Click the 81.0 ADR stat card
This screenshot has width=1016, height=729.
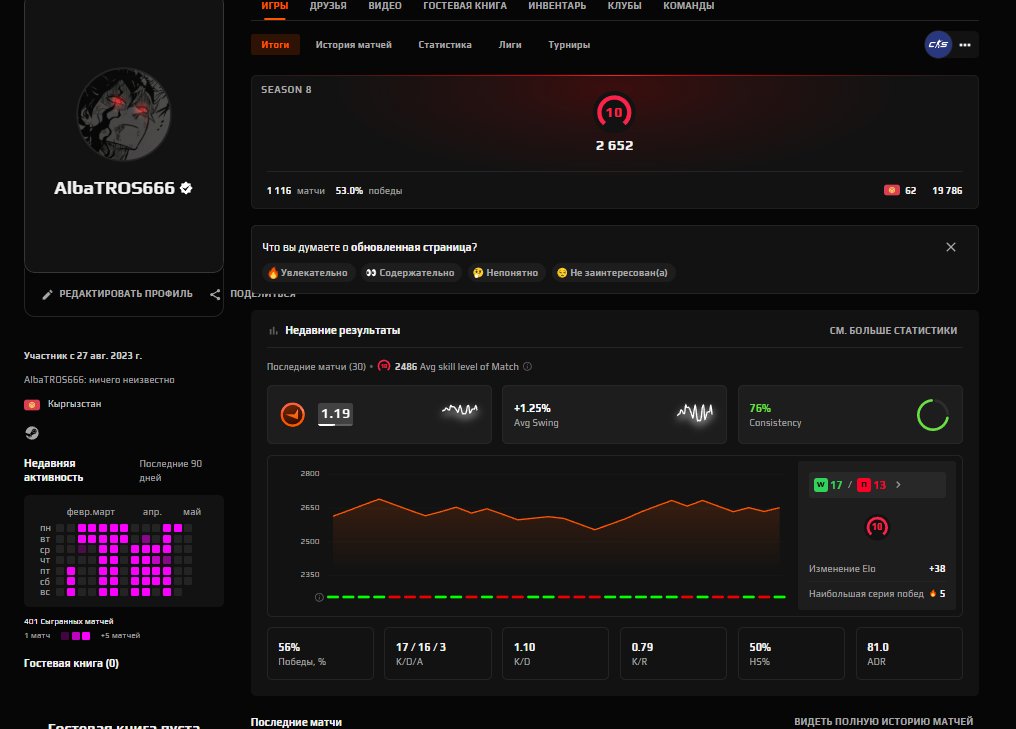tap(909, 653)
